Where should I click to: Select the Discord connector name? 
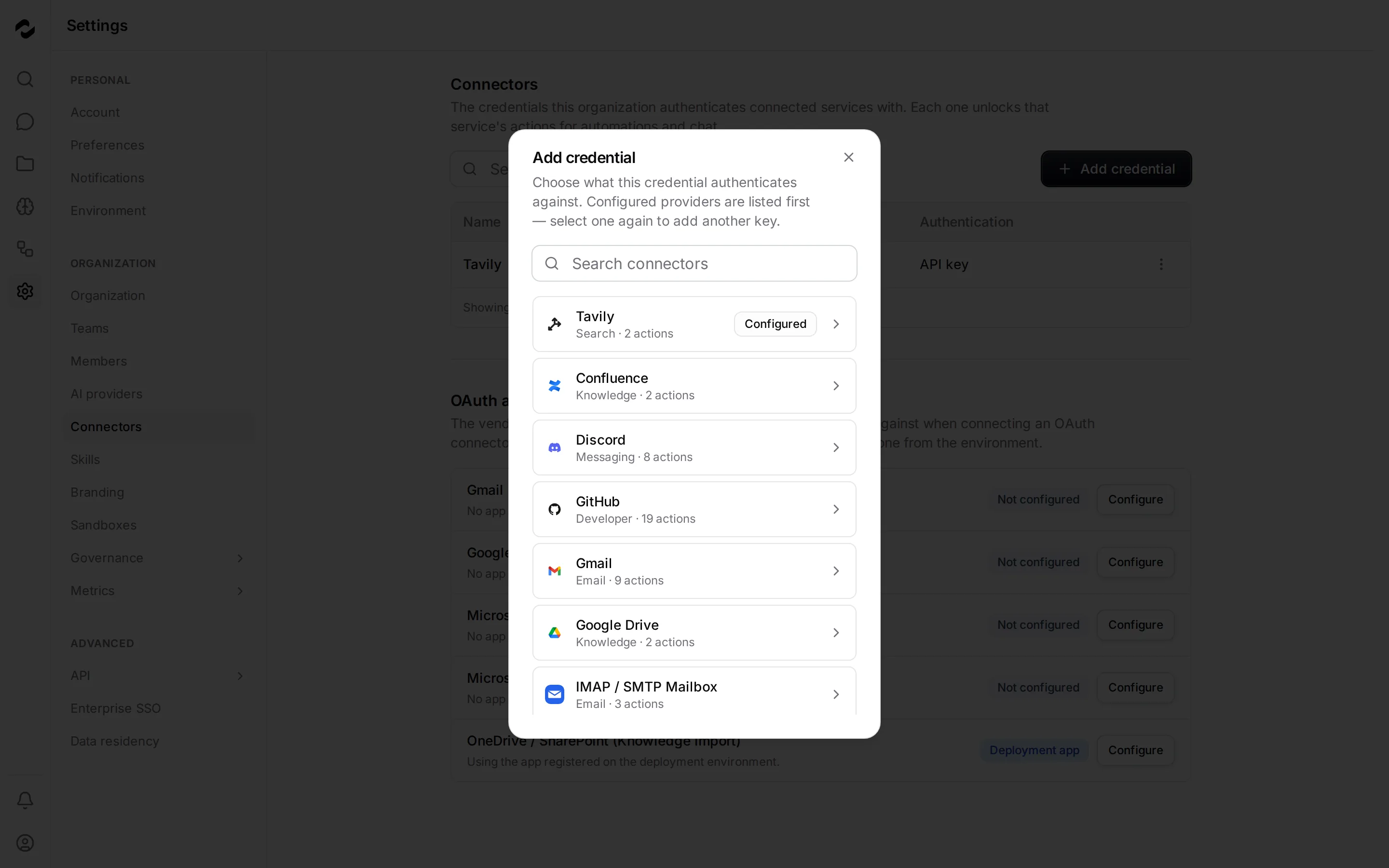coord(600,440)
